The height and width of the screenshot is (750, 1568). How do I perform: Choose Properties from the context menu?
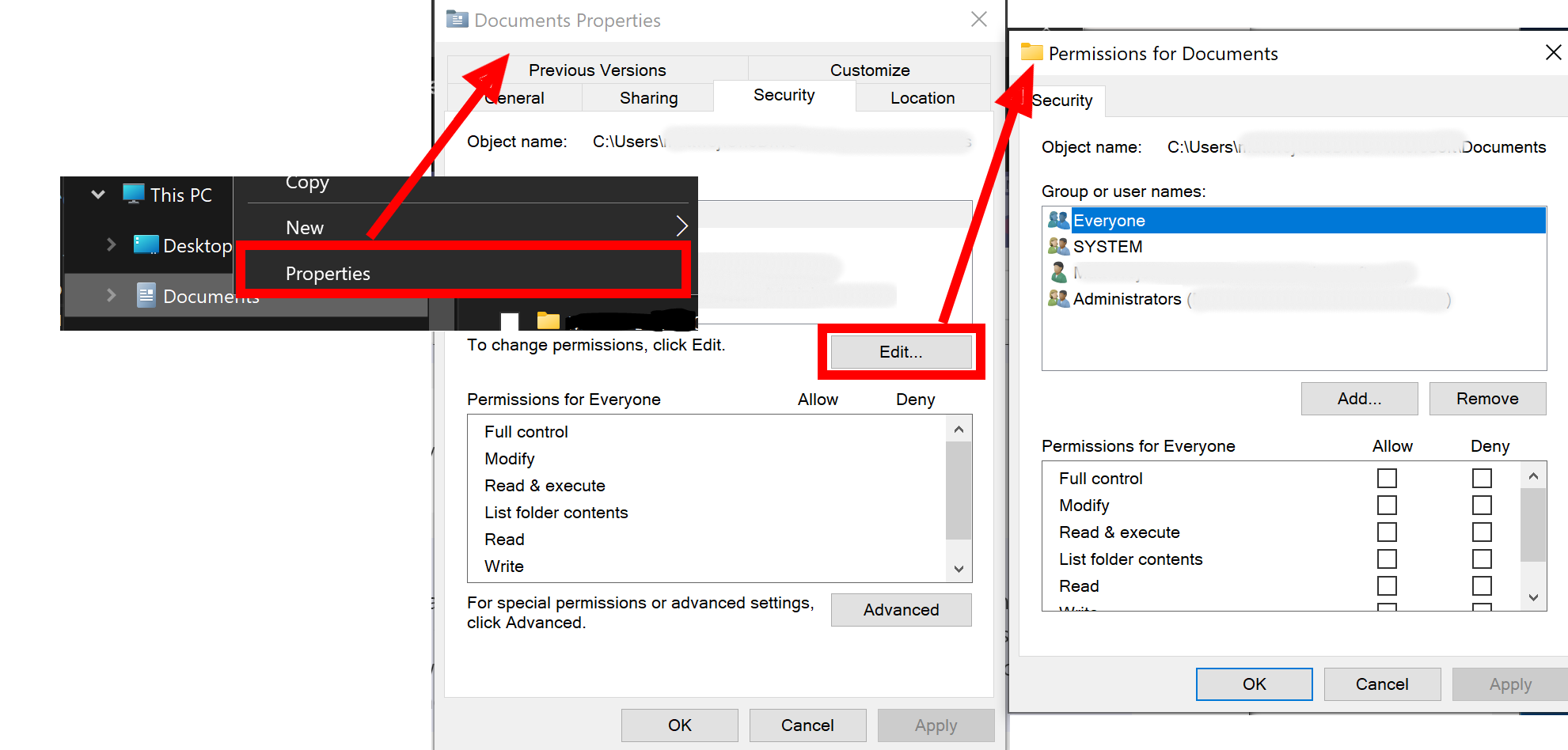328,273
